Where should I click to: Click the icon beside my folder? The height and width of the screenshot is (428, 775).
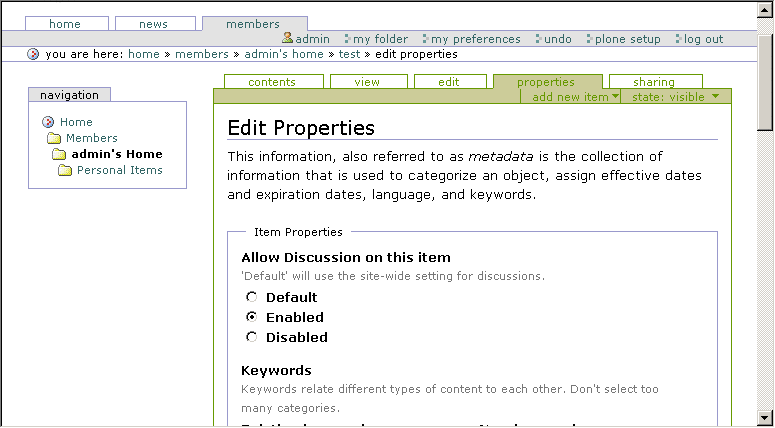point(347,39)
